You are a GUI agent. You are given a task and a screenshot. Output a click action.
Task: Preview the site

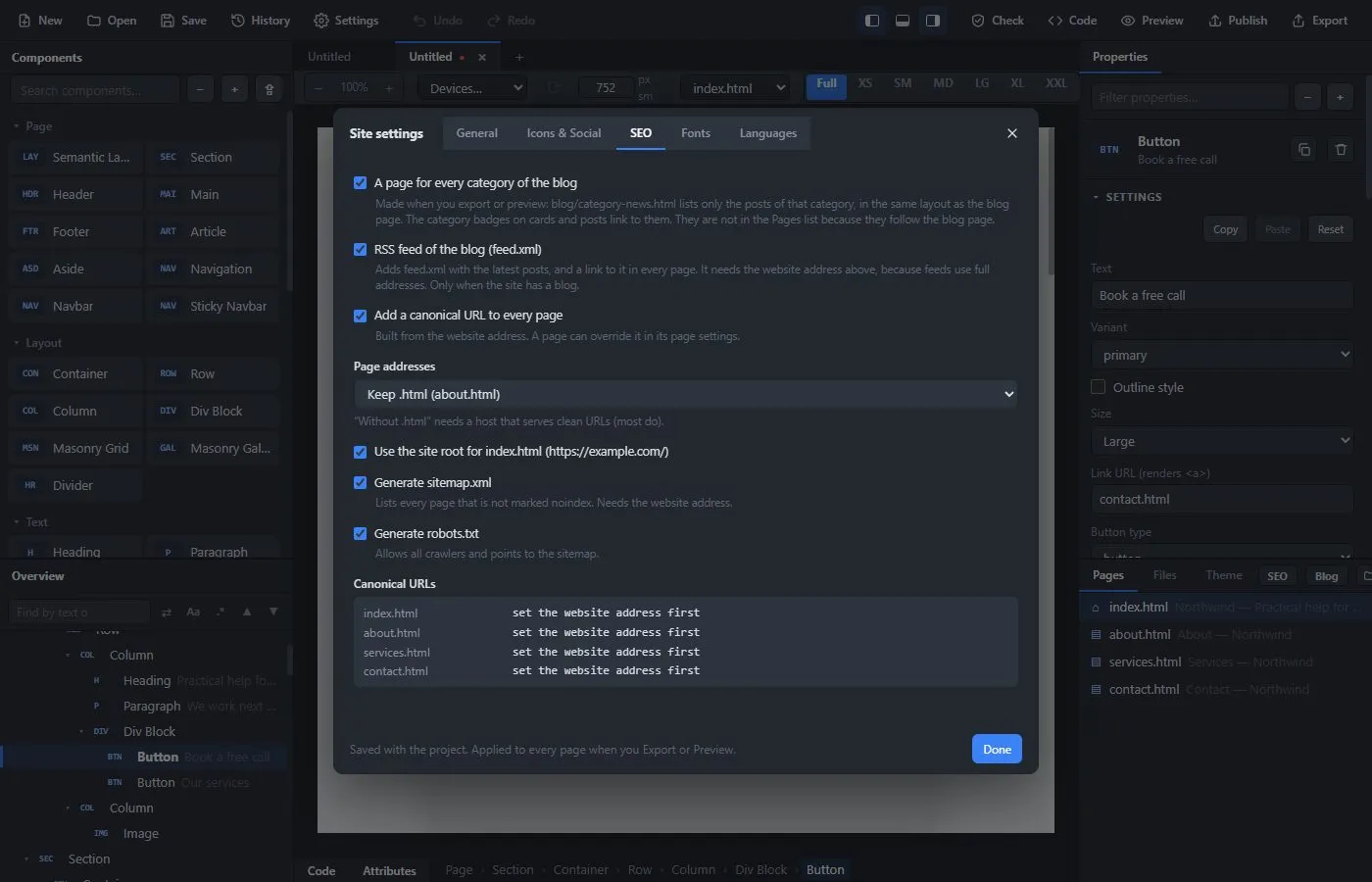tap(1152, 21)
